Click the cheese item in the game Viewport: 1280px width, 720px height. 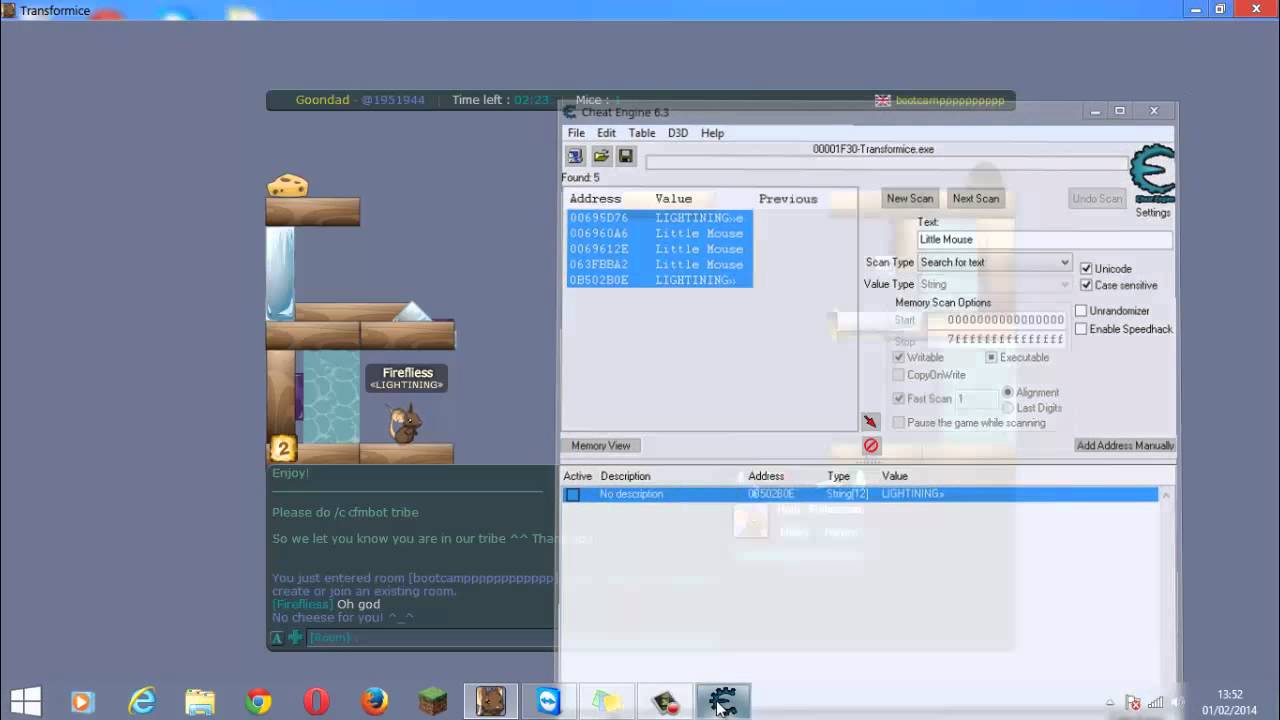click(x=288, y=186)
